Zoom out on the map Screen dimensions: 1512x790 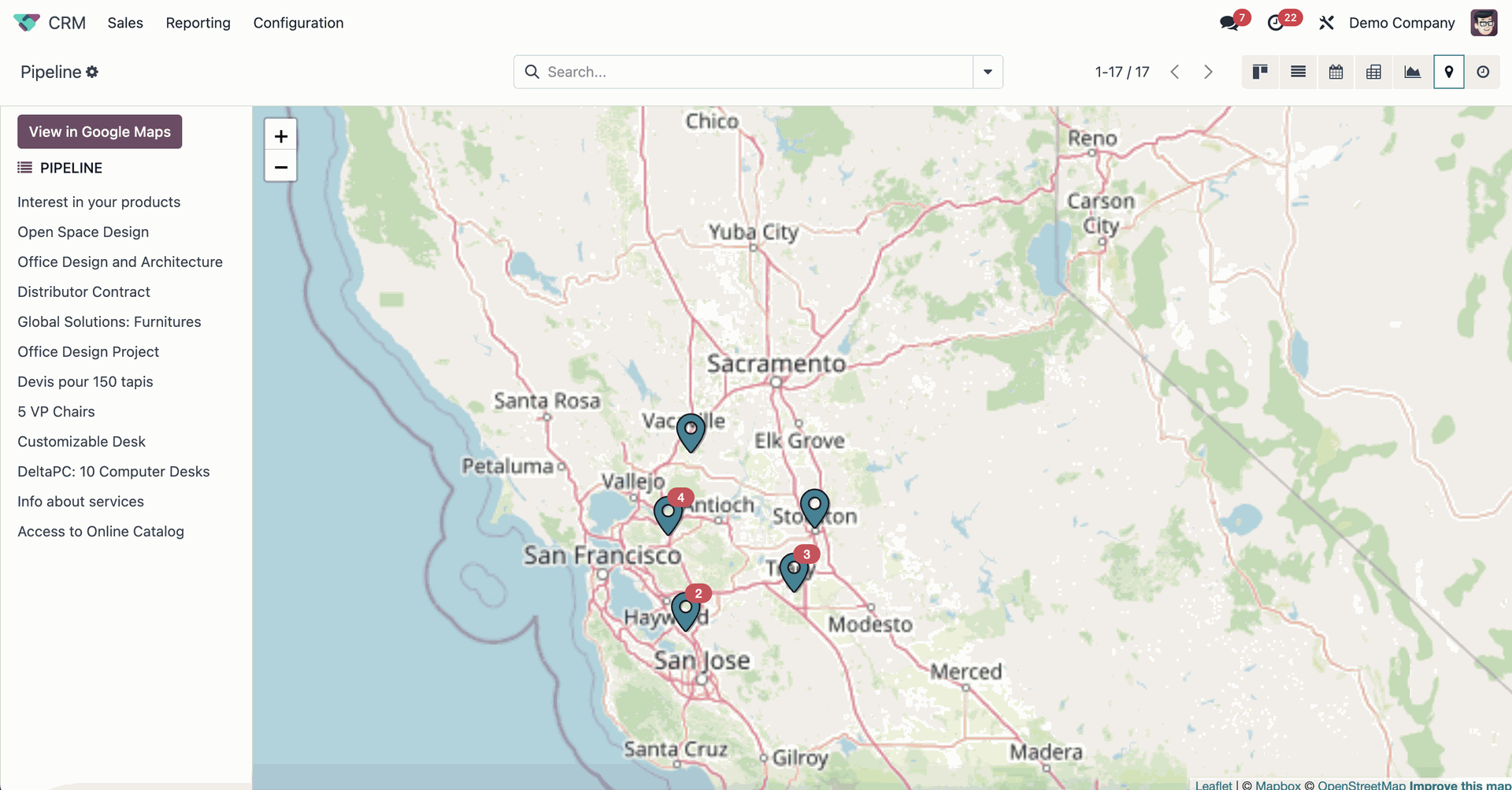280,167
